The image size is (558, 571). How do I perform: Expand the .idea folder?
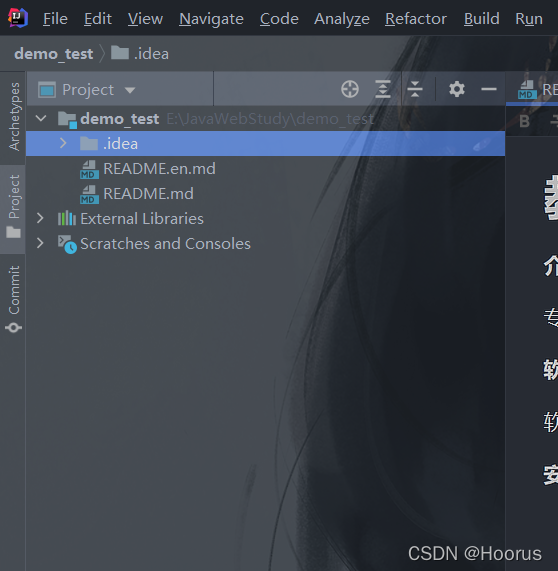(63, 143)
